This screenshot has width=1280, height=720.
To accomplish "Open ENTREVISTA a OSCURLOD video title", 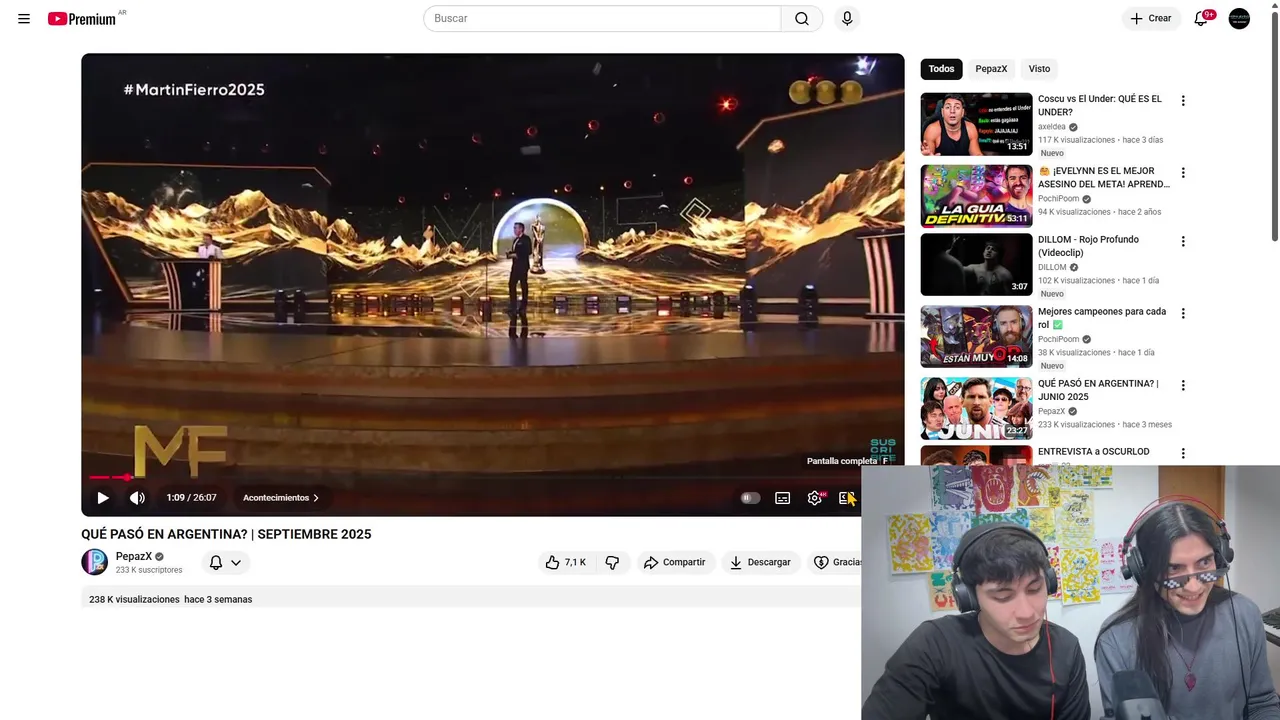I will [1094, 452].
